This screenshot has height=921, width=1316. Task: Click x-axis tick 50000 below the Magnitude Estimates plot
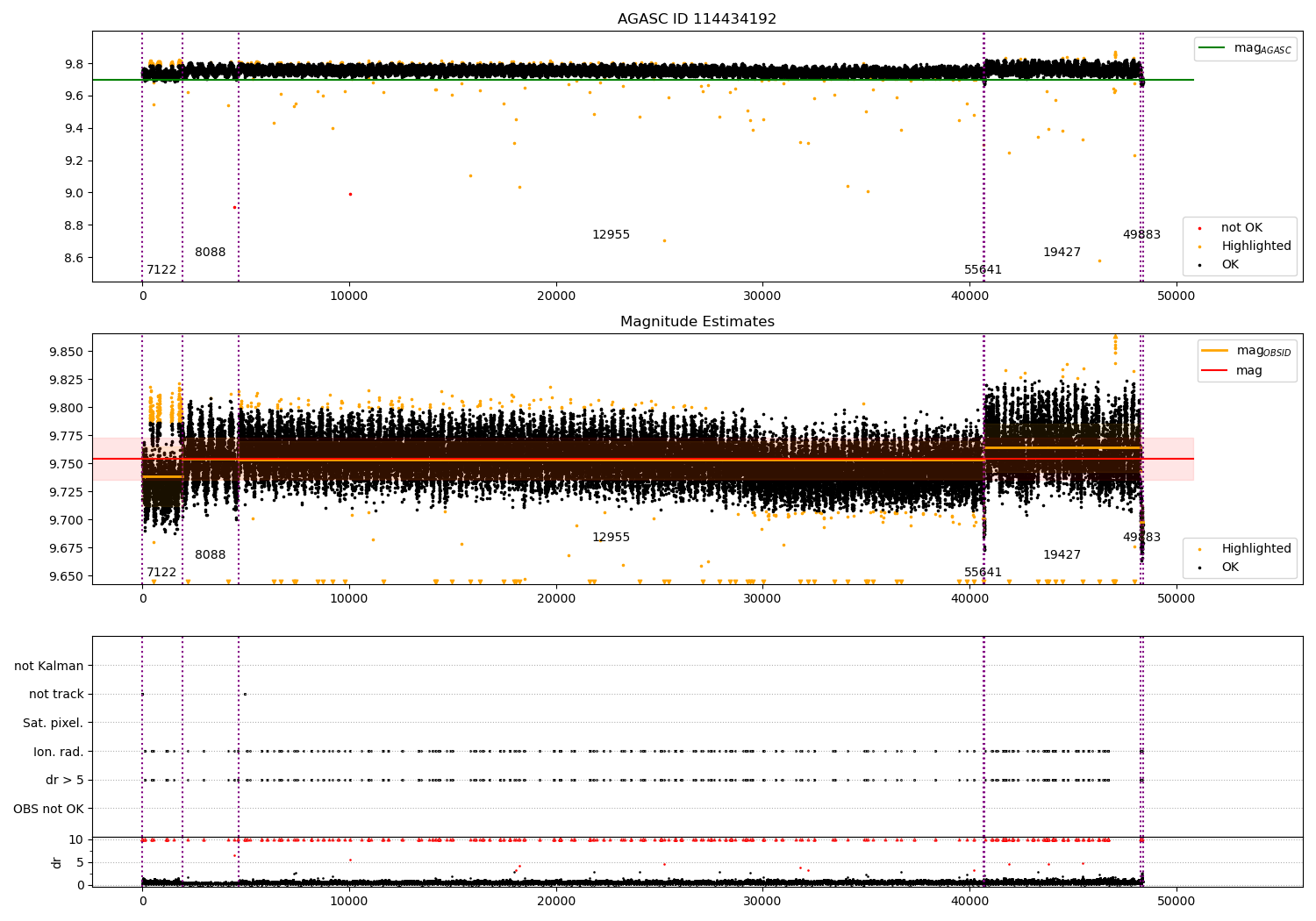(1176, 598)
